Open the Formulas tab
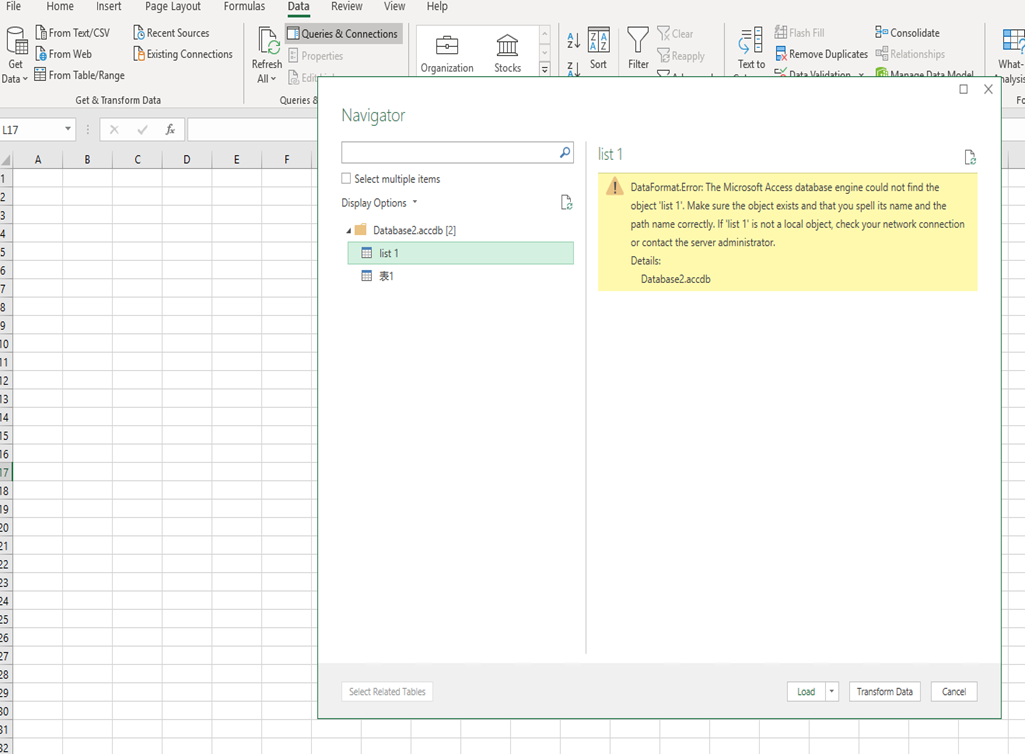The image size is (1025, 754). pos(244,7)
